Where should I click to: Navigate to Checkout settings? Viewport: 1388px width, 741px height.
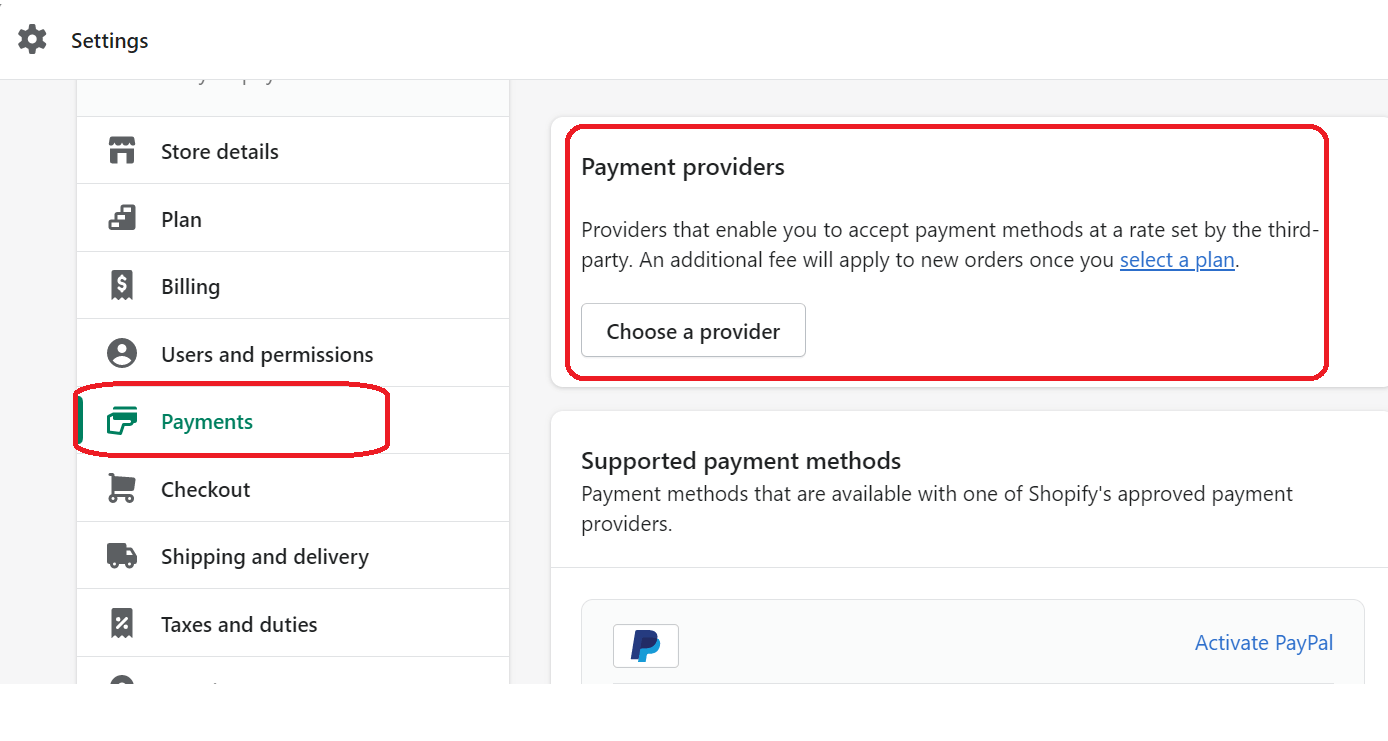205,488
